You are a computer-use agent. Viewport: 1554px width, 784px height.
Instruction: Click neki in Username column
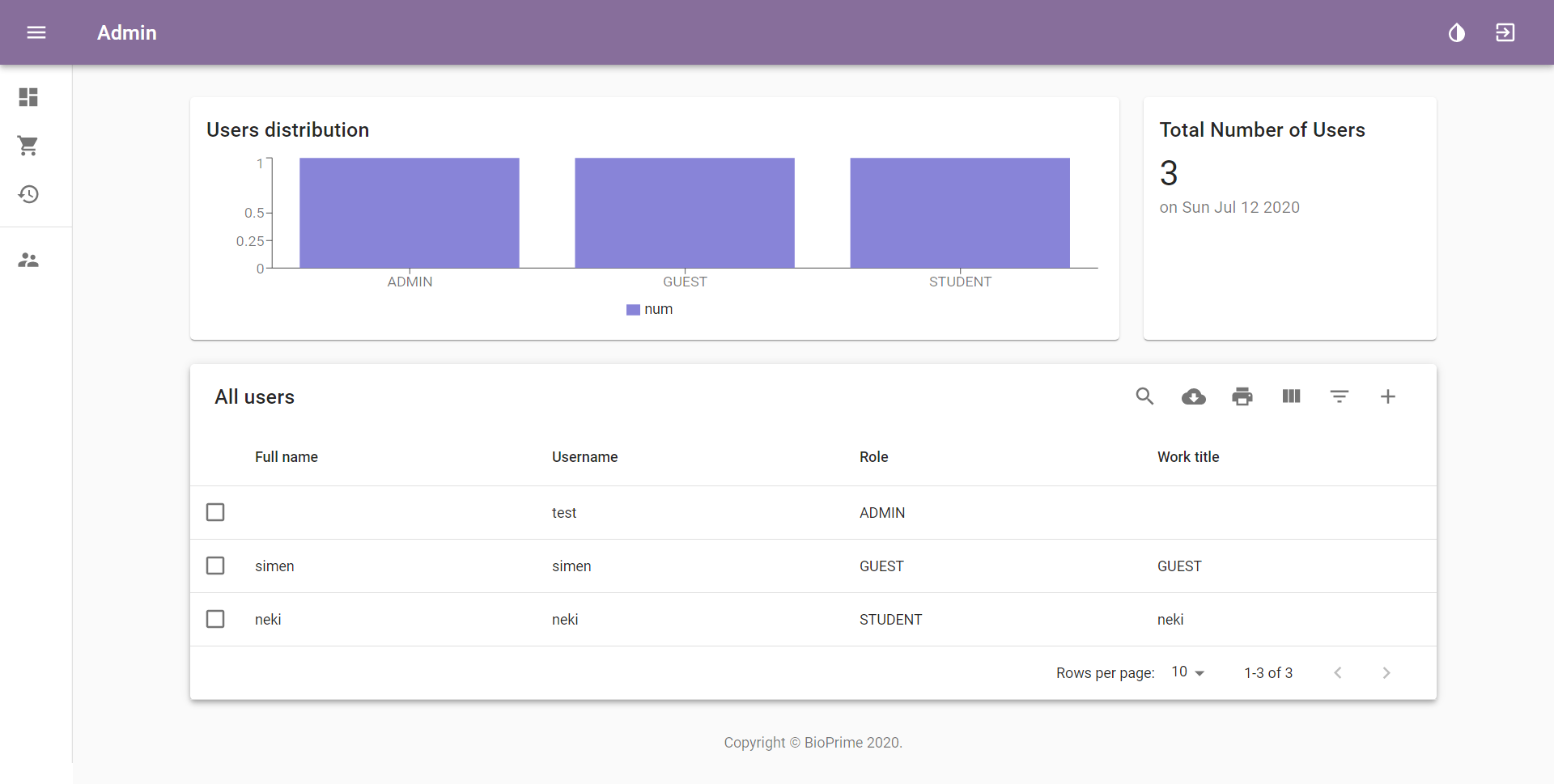pos(565,620)
